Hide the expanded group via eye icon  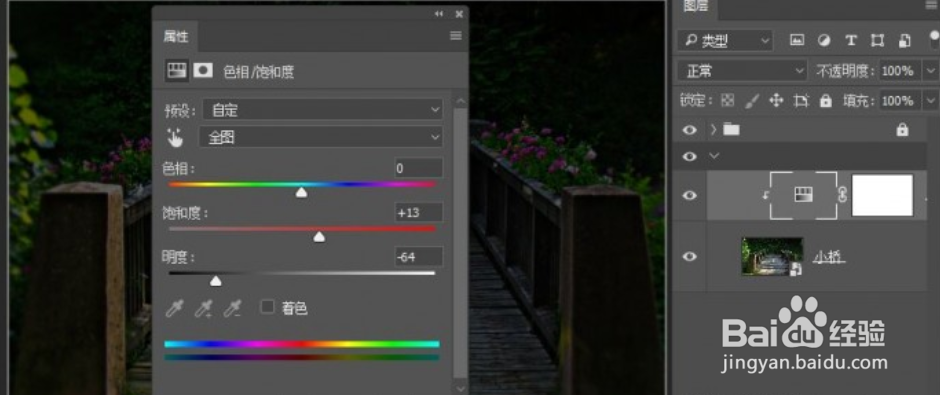coord(690,156)
